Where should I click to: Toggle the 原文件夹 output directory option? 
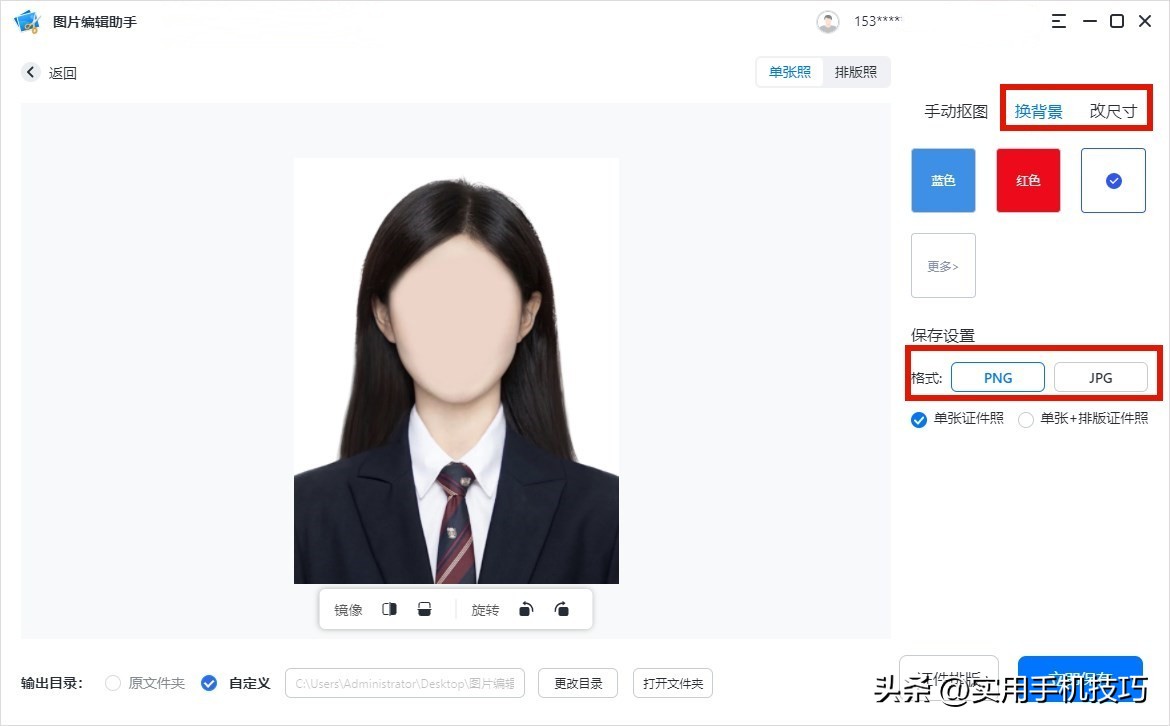point(112,683)
